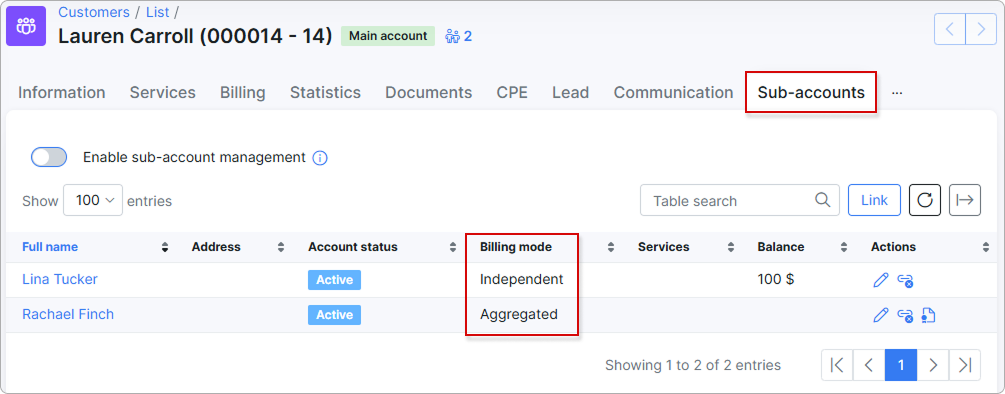Image resolution: width=1005 pixels, height=394 pixels.
Task: Expand the more tabs ellipsis menu
Action: click(x=897, y=93)
